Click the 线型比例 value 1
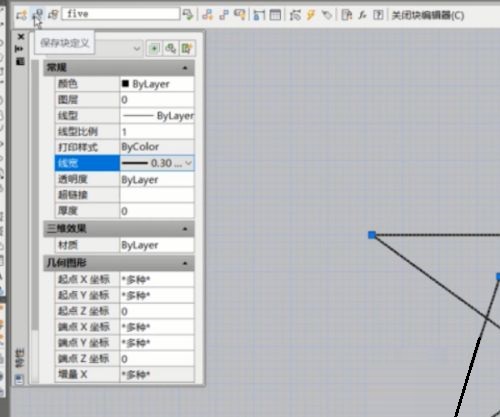500x417 pixels. point(157,132)
